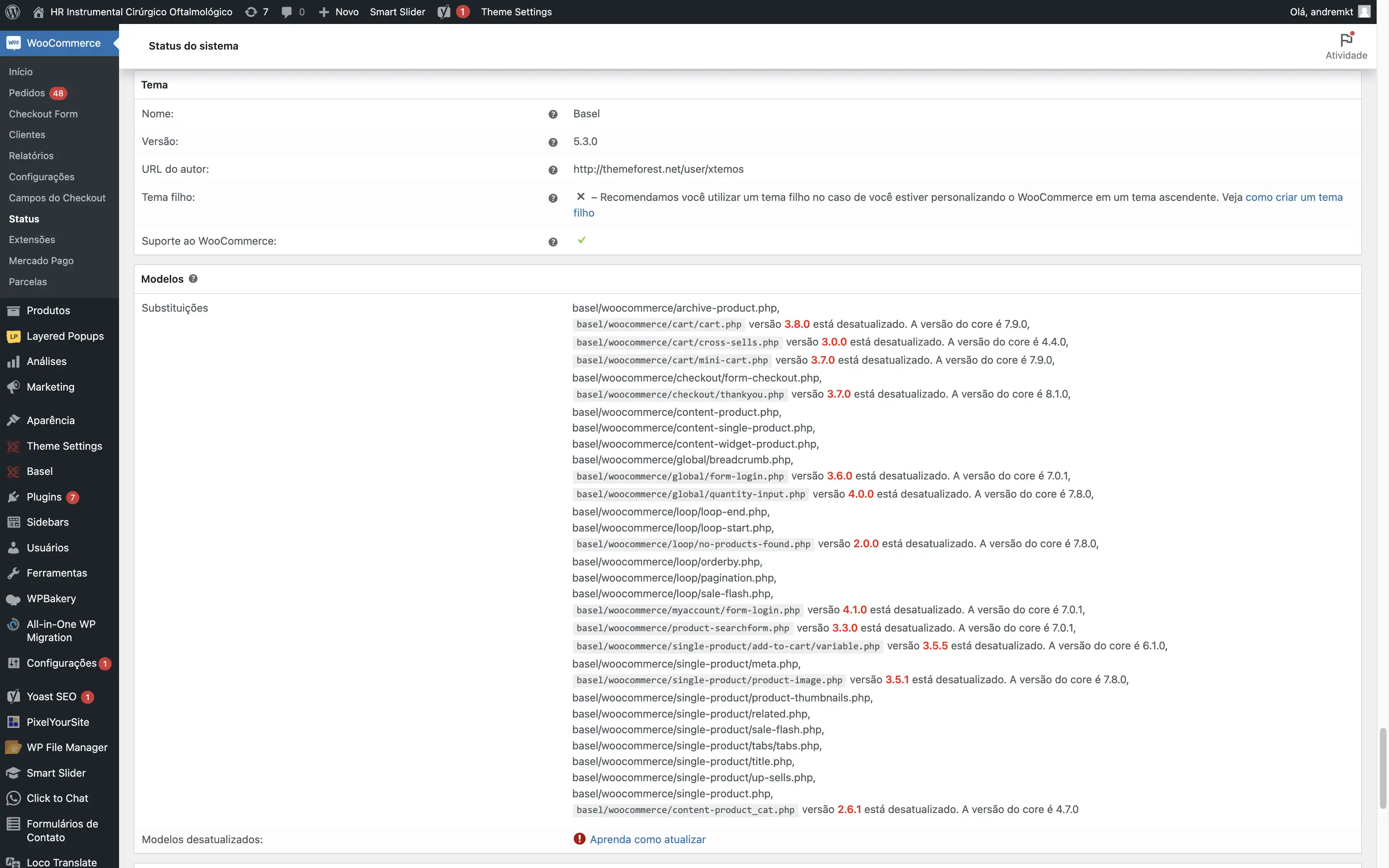Open Sidebars menu item
Image resolution: width=1389 pixels, height=868 pixels.
48,522
